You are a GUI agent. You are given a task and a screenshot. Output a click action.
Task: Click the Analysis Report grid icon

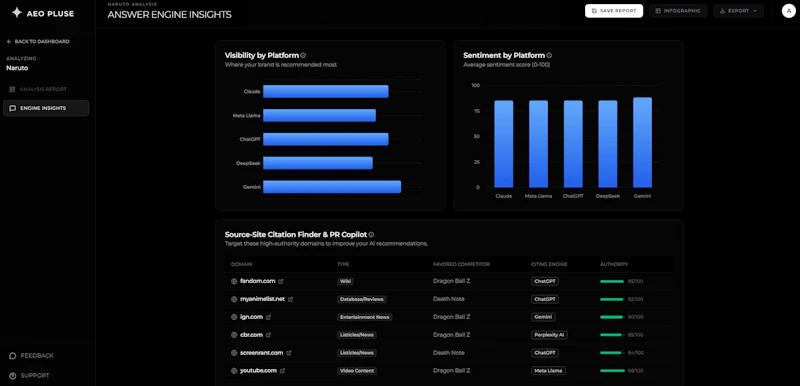(x=12, y=89)
